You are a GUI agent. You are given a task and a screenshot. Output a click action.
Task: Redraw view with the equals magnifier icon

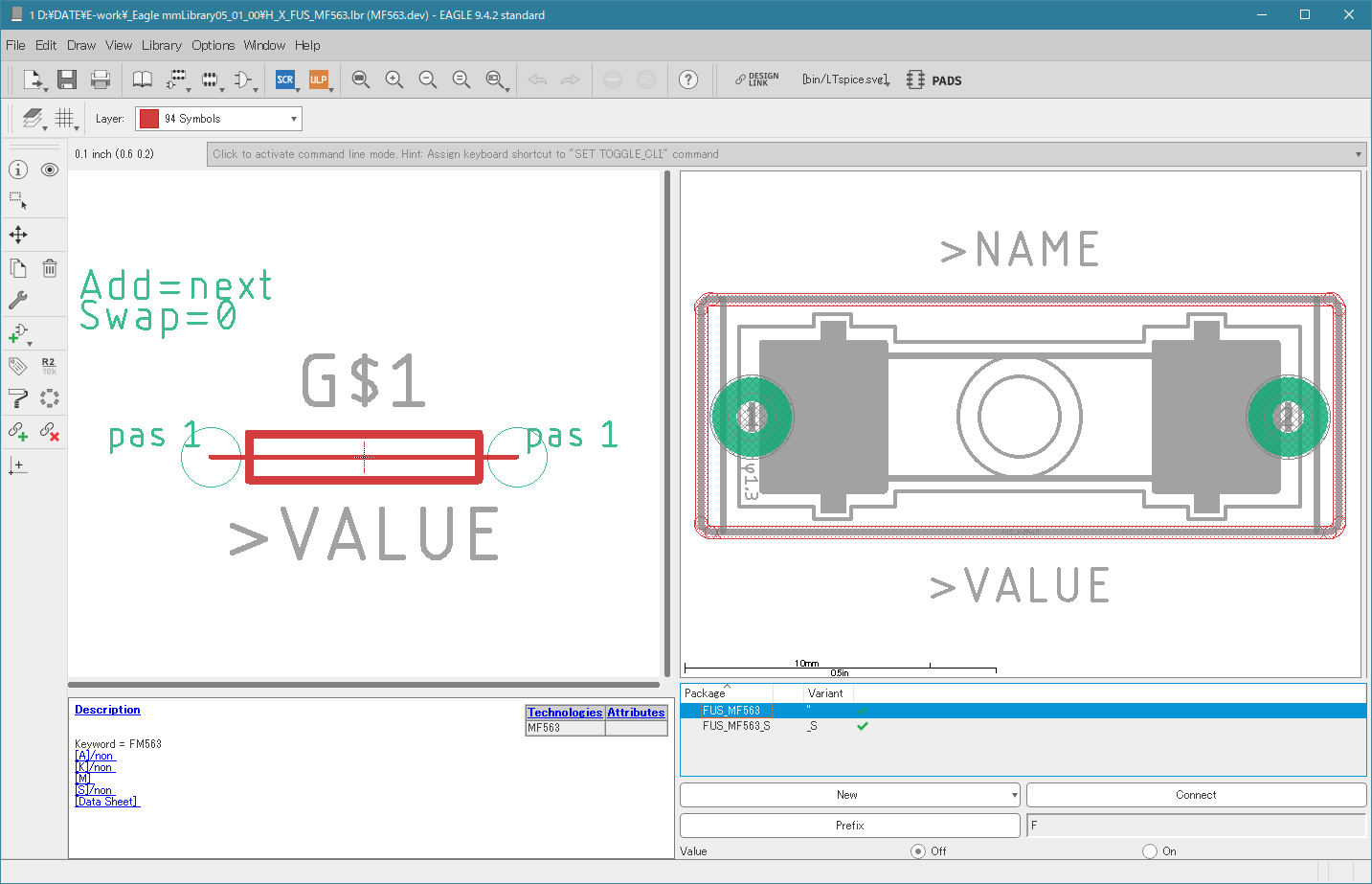click(461, 79)
